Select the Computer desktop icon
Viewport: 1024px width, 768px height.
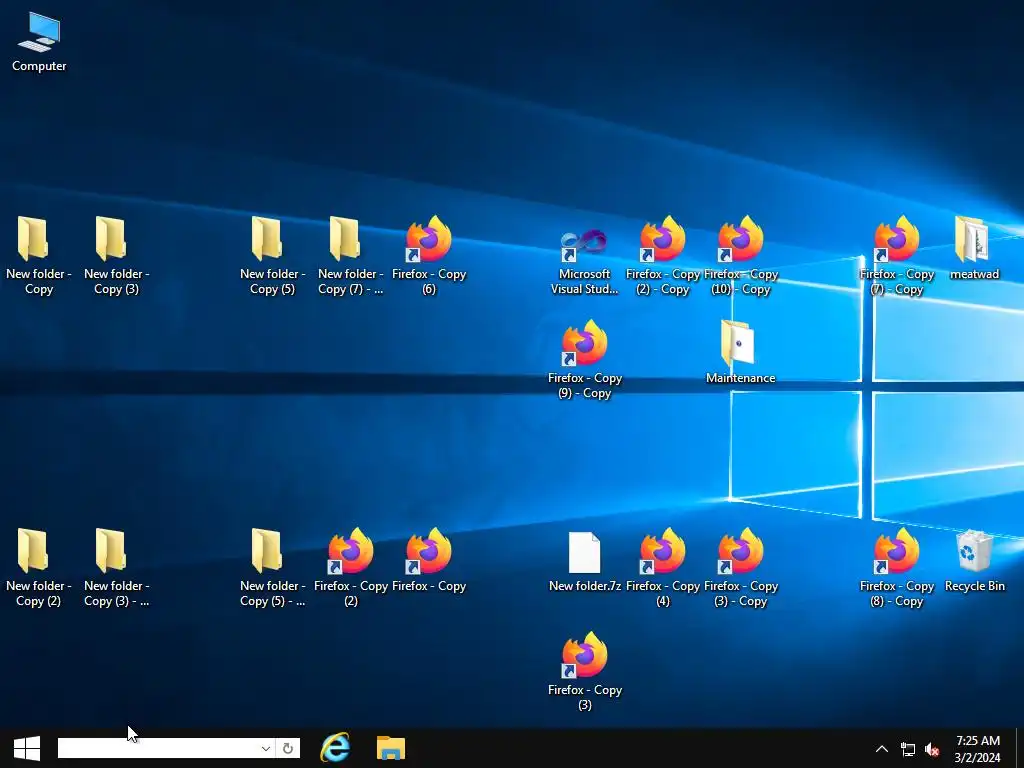pos(39,41)
